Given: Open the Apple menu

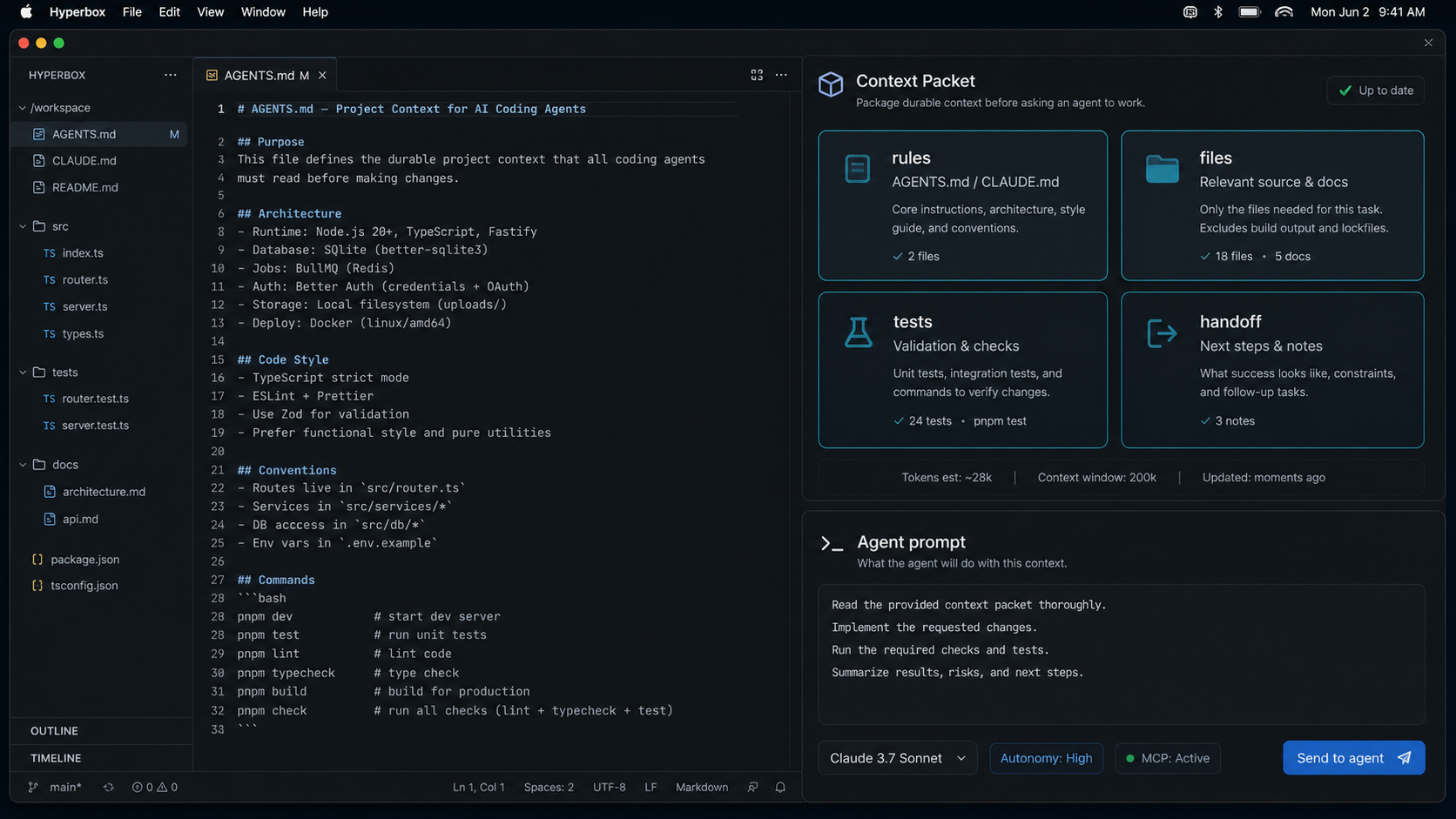Looking at the screenshot, I should (26, 12).
